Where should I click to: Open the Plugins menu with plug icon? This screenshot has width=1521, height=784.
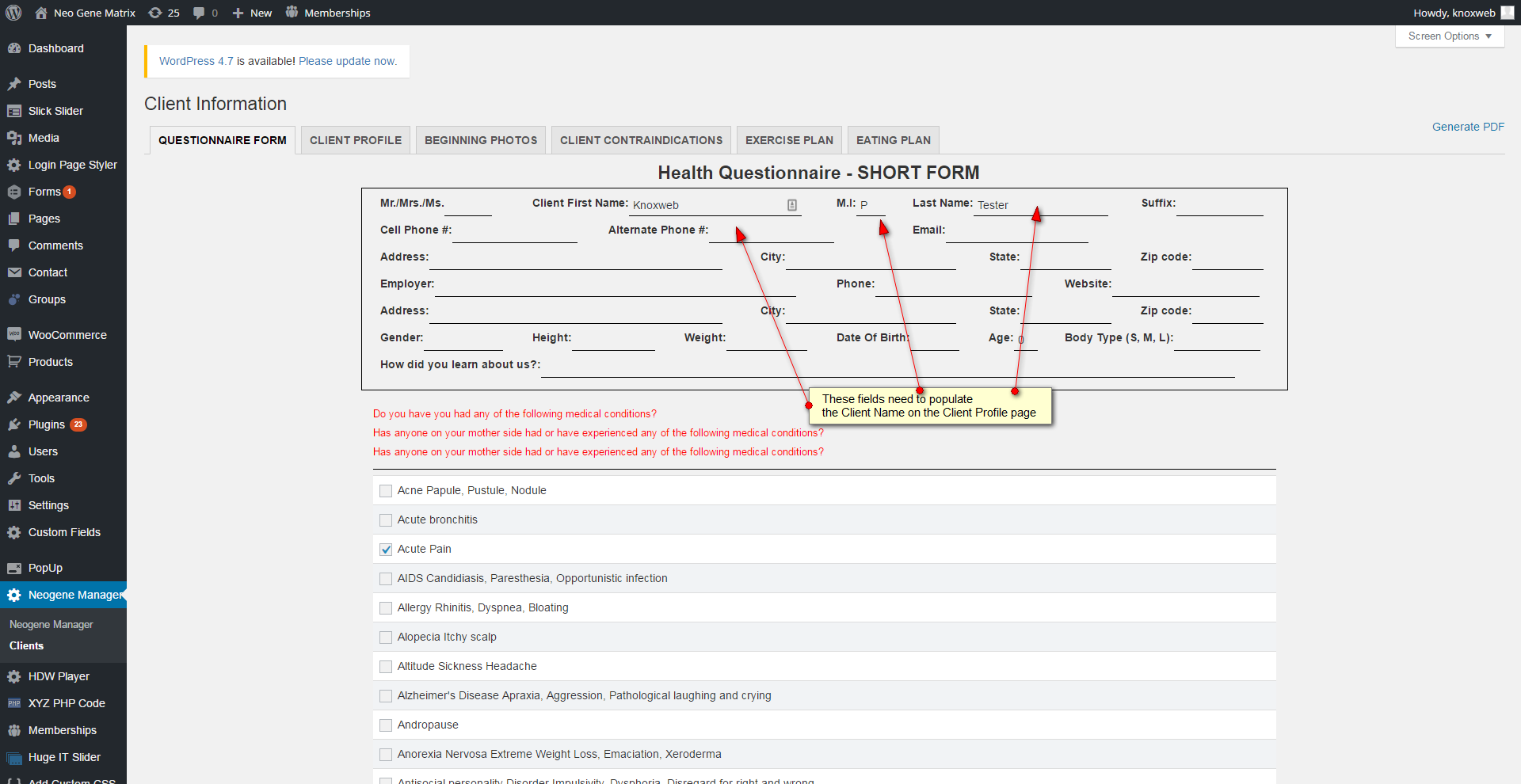tap(46, 424)
